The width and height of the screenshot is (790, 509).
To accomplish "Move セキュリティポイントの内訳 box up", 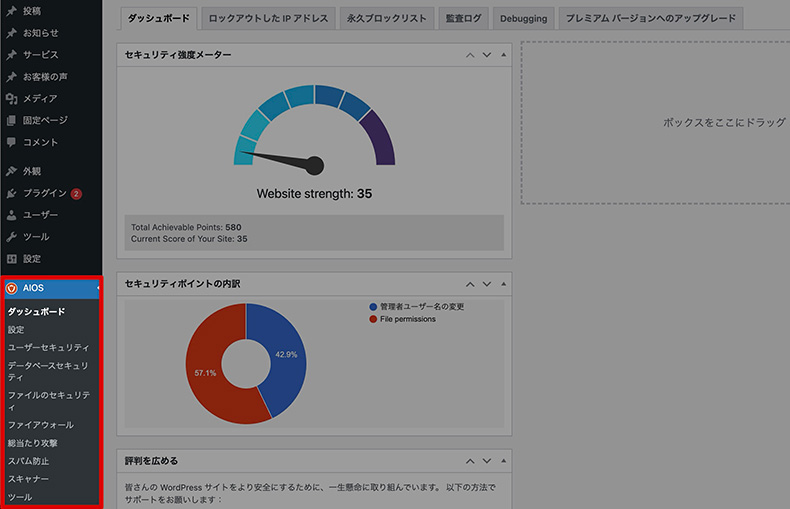I will click(470, 284).
